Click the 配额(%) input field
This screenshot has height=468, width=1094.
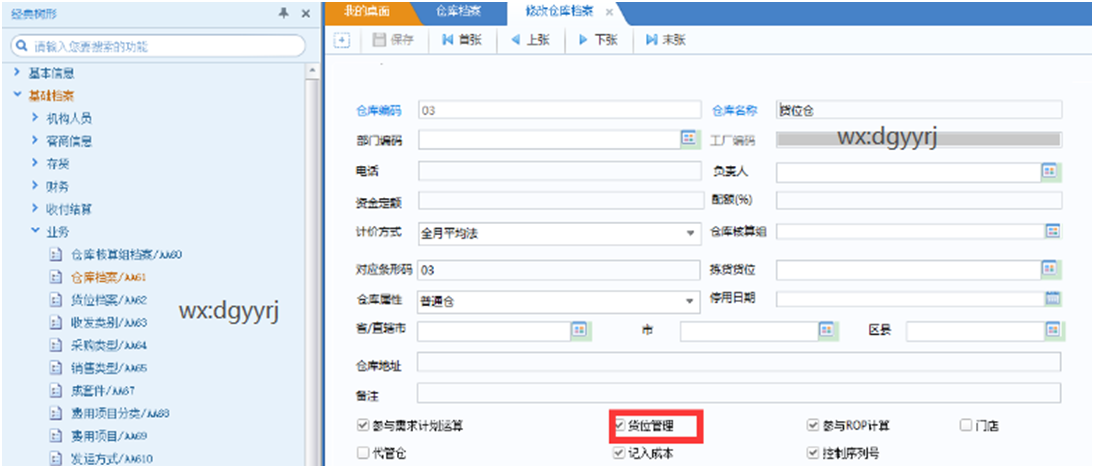(918, 201)
